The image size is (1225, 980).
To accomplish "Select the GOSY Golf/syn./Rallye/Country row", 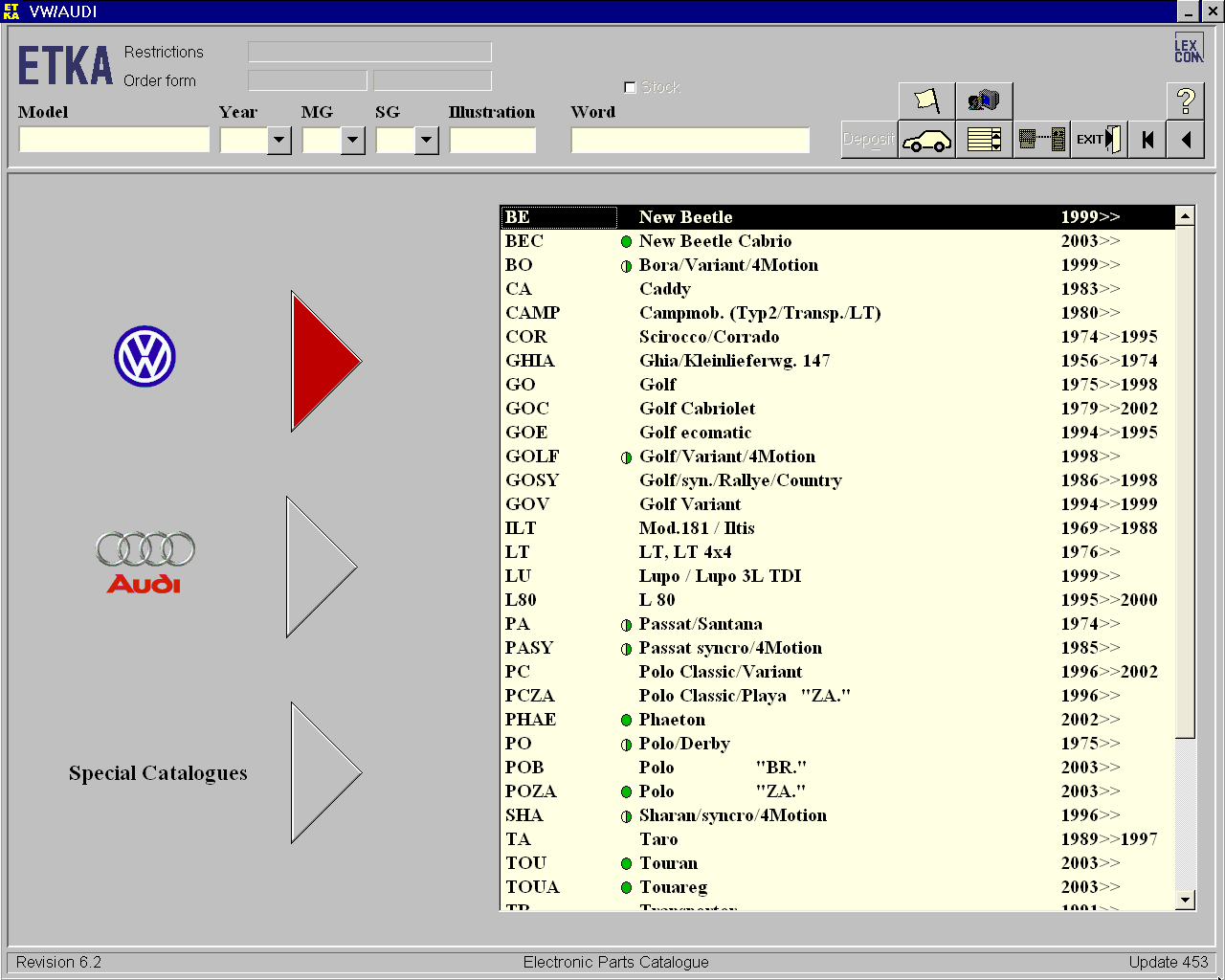I will point(837,480).
